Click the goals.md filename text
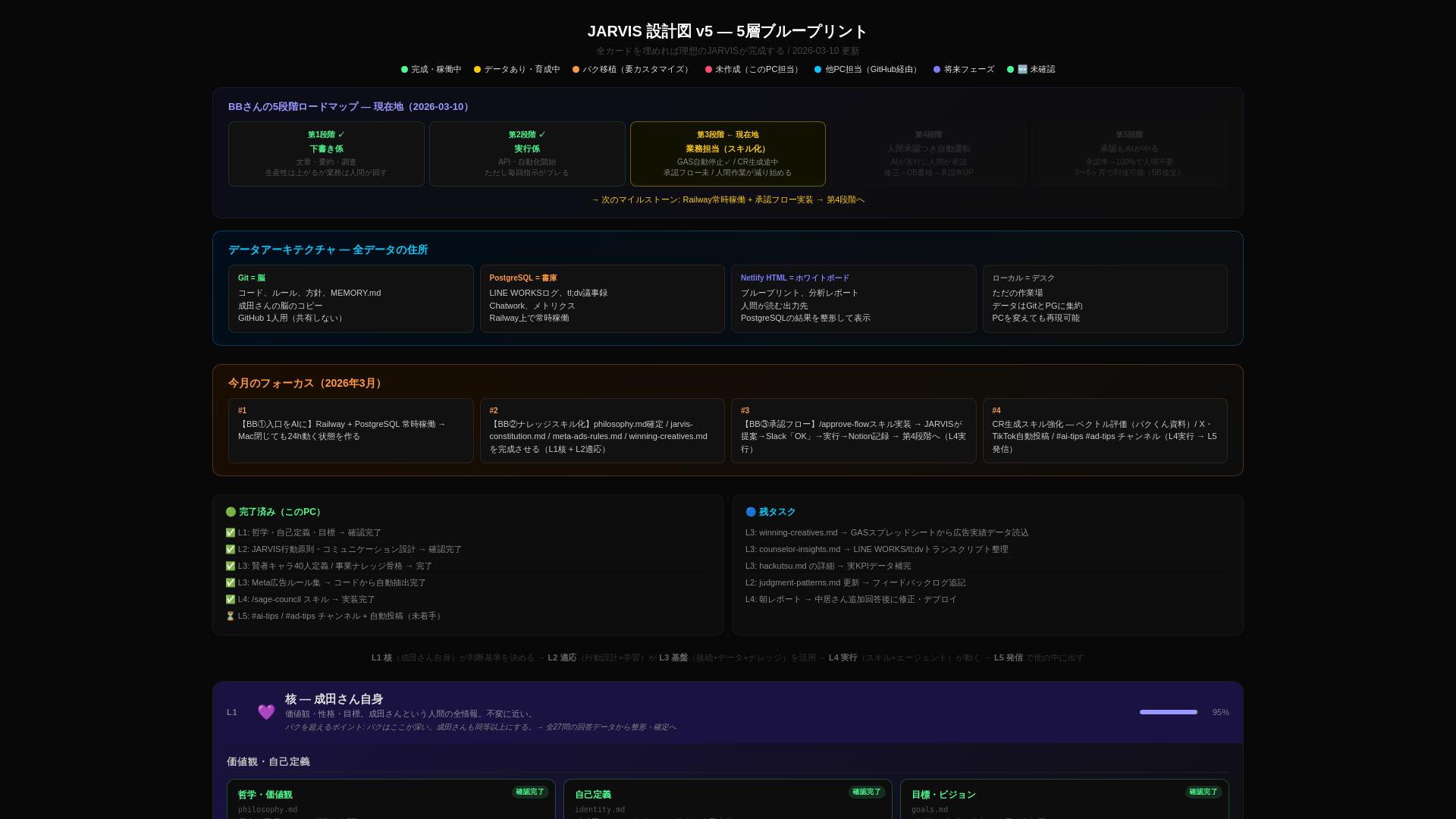1456x819 pixels. (x=930, y=810)
